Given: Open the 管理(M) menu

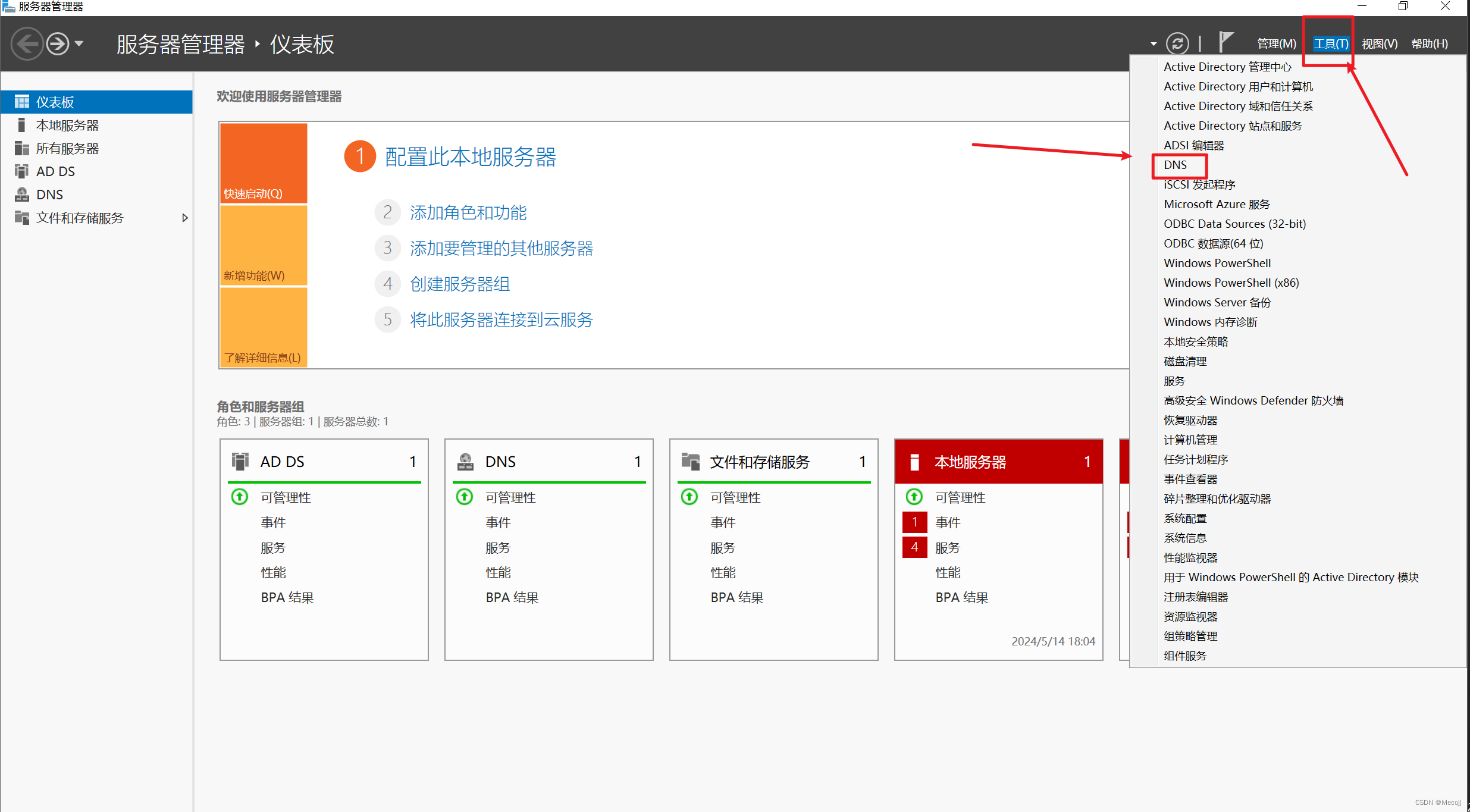Looking at the screenshot, I should point(1276,43).
